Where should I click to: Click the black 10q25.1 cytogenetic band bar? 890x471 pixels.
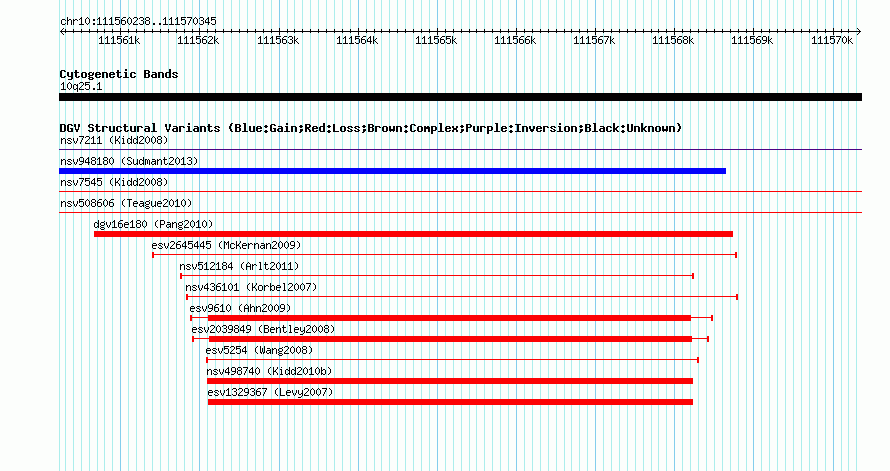(460, 97)
